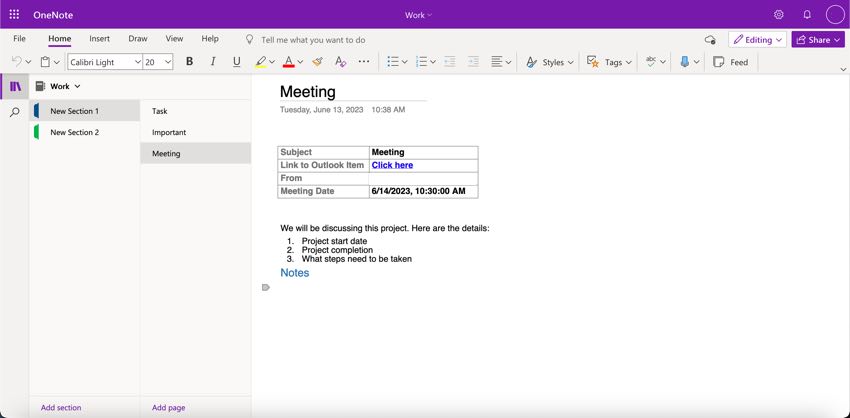Open the Editing mode dropdown
This screenshot has height=418, width=850.
point(757,40)
